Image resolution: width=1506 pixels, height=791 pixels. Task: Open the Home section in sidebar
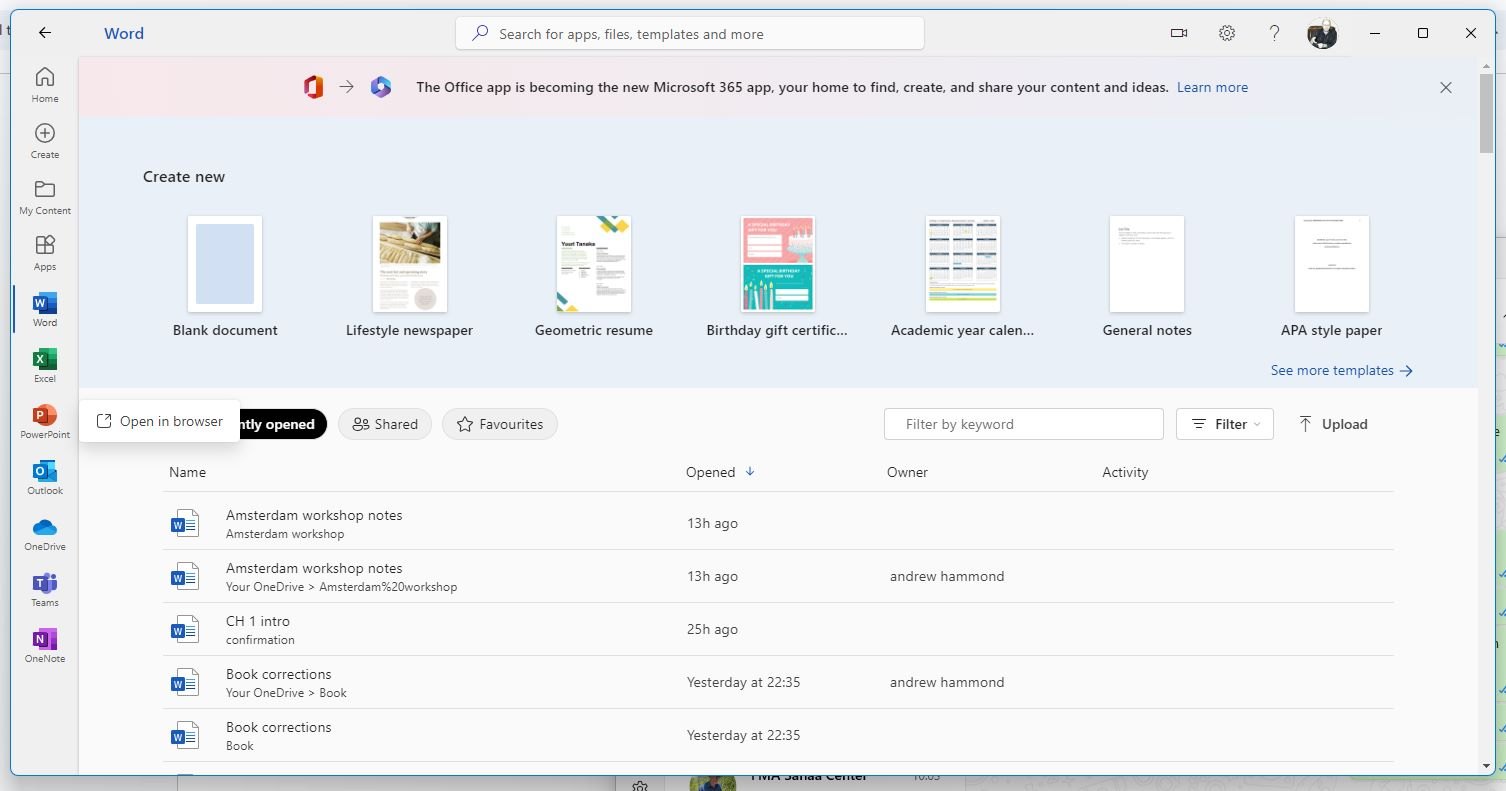point(45,85)
